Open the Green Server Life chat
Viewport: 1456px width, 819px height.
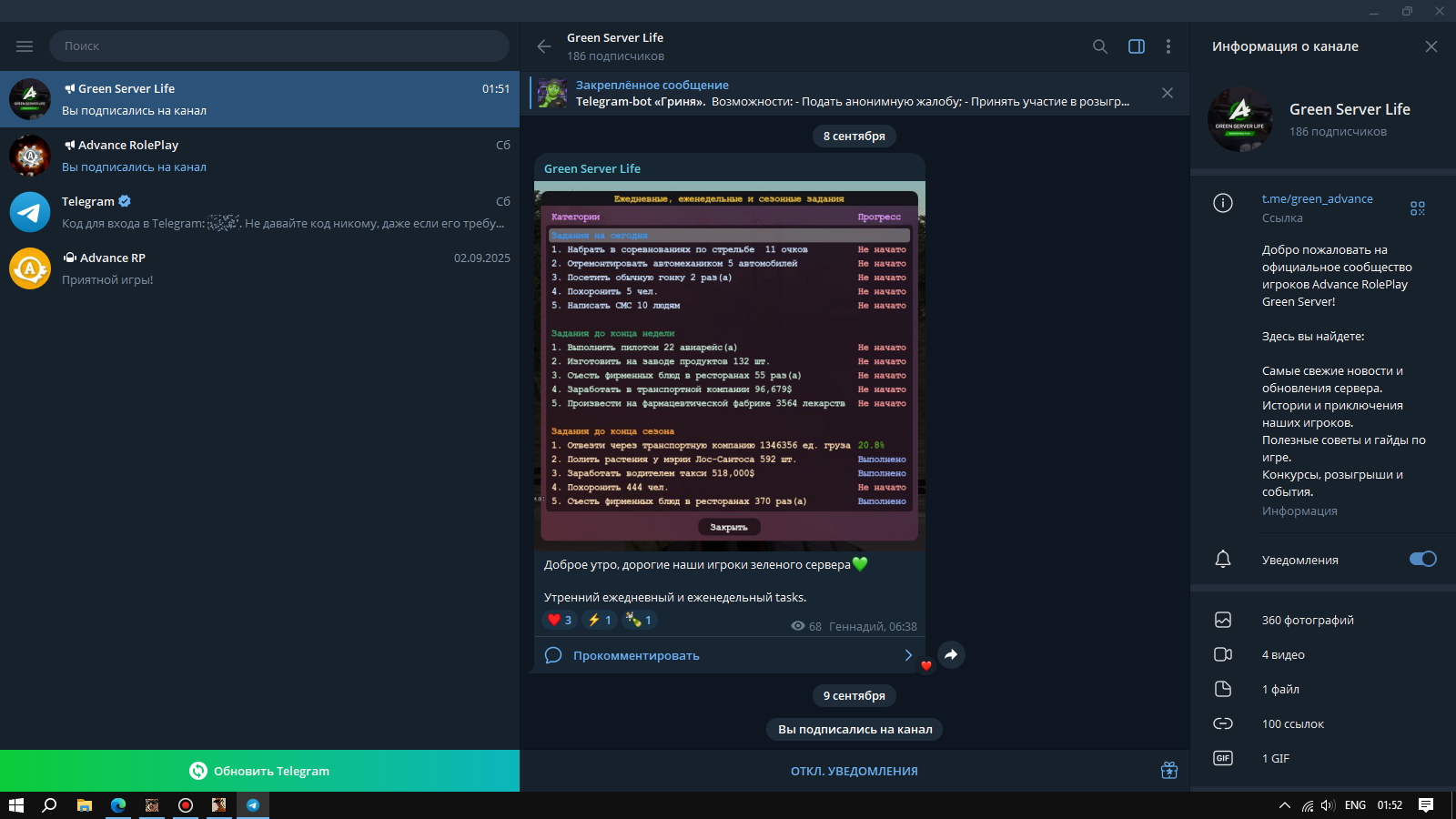point(259,99)
